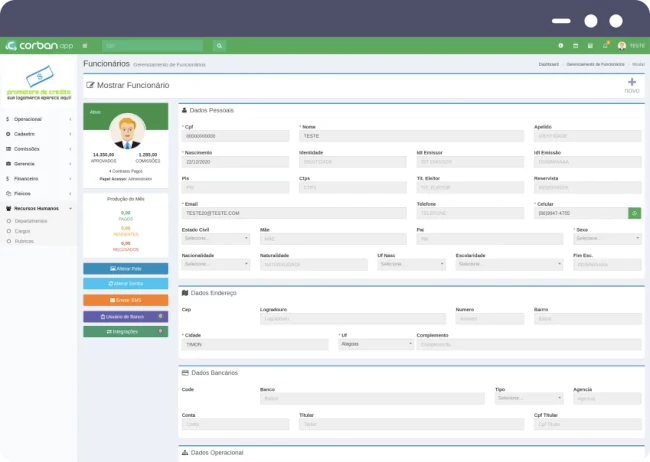The width and height of the screenshot is (650, 462).
Task: Click the info circle icon in header
Action: tap(561, 46)
